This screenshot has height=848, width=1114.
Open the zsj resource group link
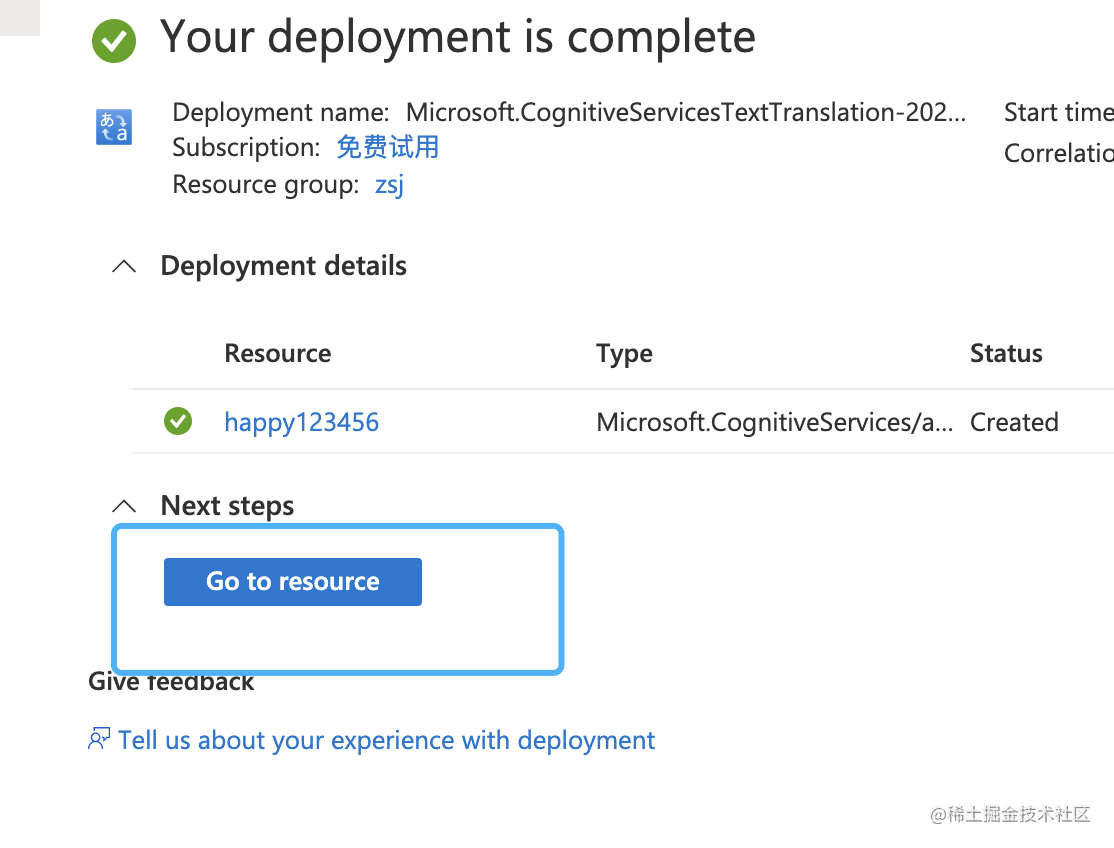coord(389,184)
